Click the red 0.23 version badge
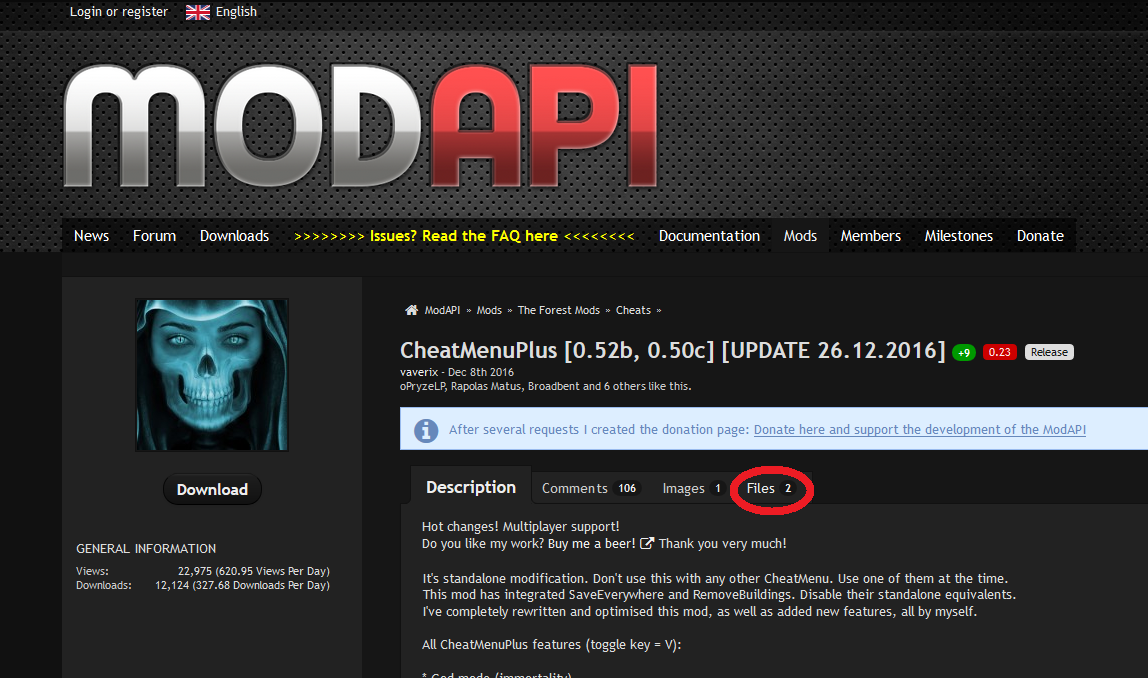 [999, 352]
